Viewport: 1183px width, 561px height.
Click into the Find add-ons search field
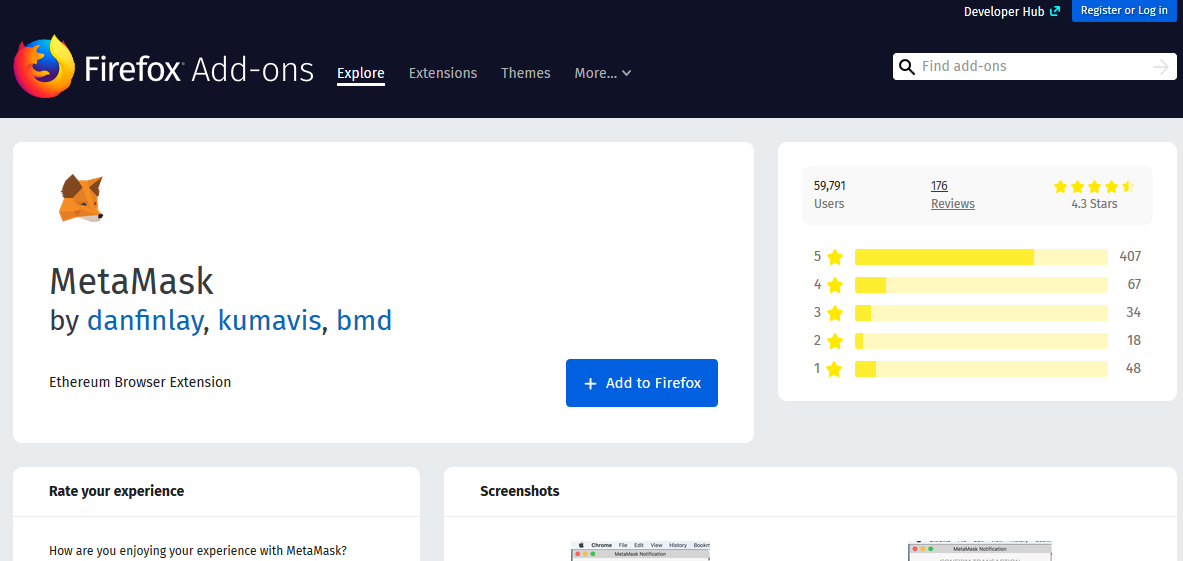[1034, 66]
